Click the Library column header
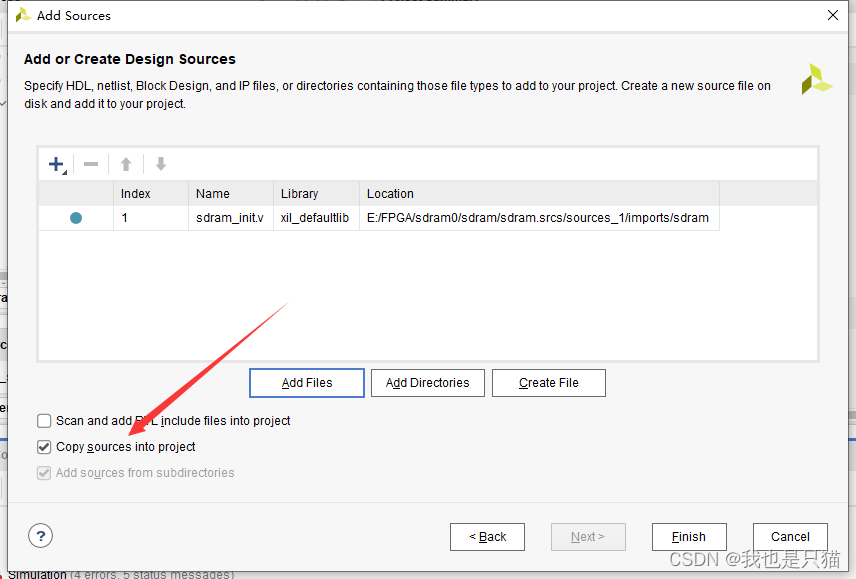The height and width of the screenshot is (579, 856). tap(316, 194)
